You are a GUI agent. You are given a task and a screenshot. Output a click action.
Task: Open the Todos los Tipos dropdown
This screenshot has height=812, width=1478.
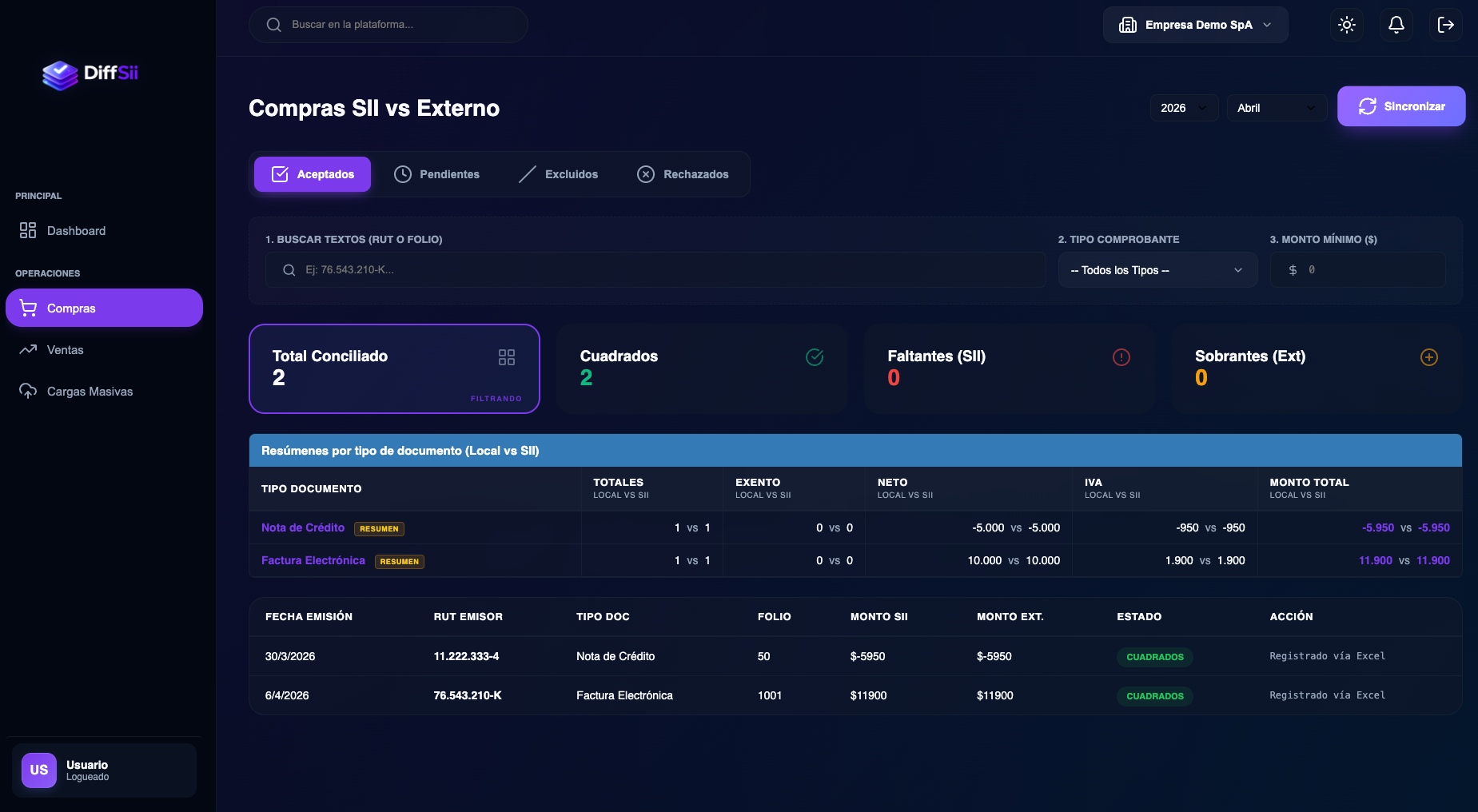pyautogui.click(x=1157, y=270)
